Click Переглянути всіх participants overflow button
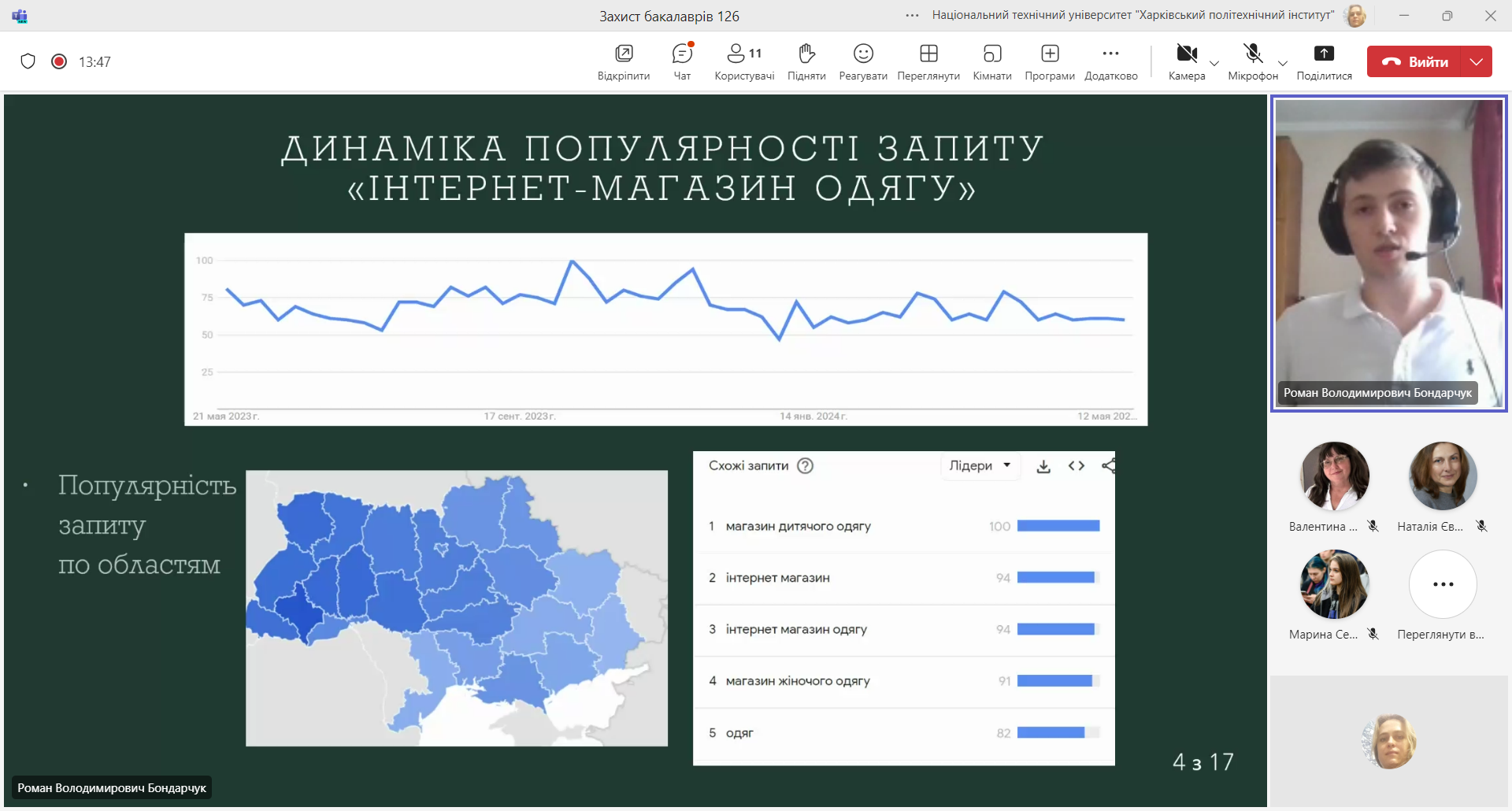1512x811 pixels. click(1443, 584)
